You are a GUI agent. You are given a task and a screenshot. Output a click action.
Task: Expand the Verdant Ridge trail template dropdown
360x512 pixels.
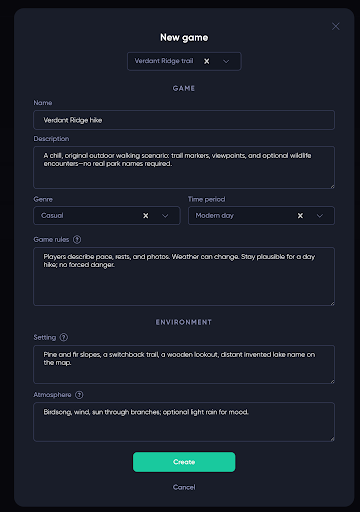click(x=226, y=61)
